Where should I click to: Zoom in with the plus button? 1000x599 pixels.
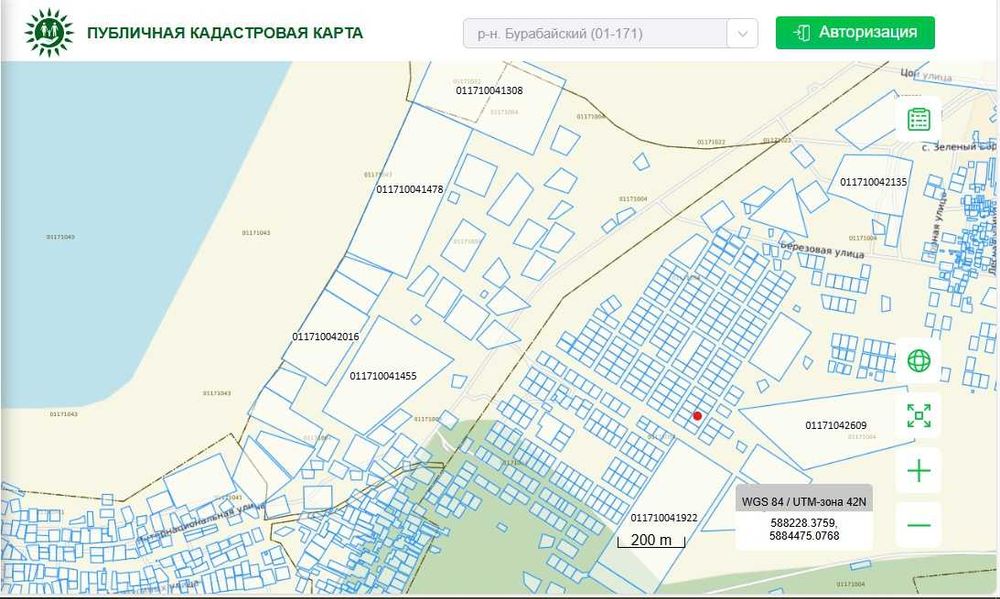click(x=918, y=471)
